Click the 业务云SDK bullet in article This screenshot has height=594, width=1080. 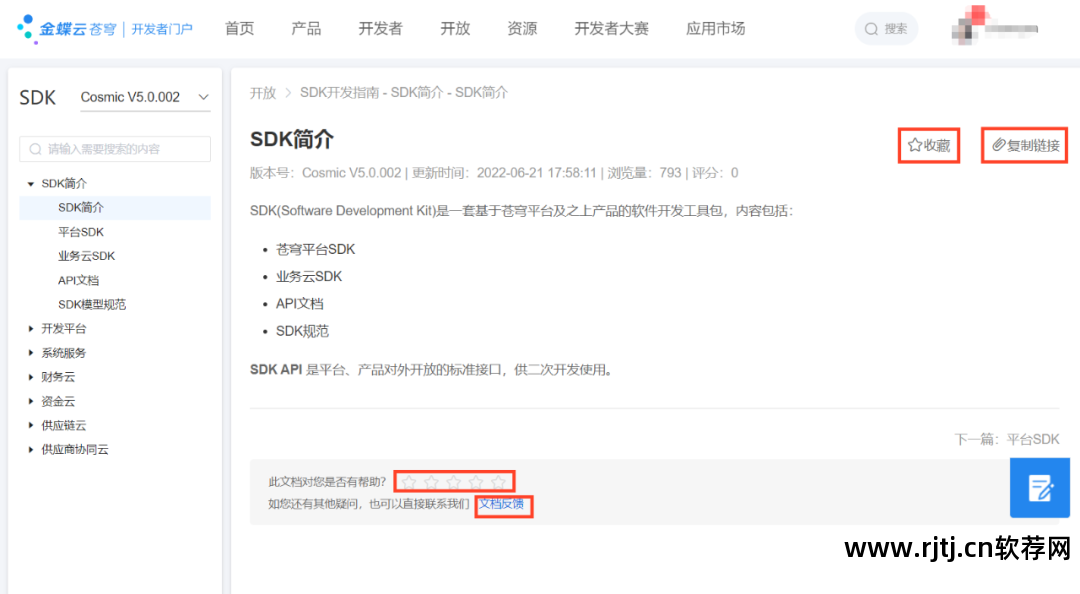(x=309, y=277)
